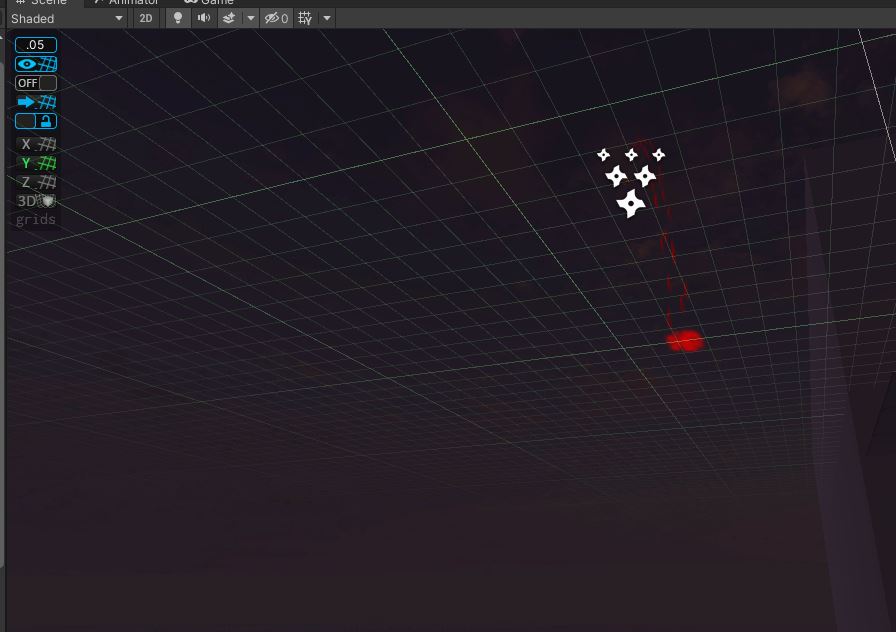Enable 2D view mode

tap(146, 17)
